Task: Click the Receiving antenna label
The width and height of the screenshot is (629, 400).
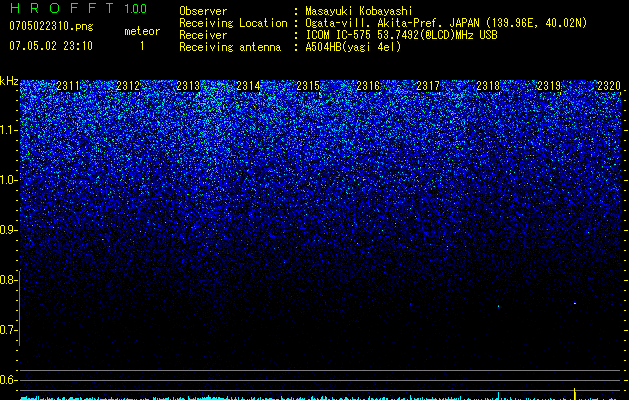Action: [x=230, y=47]
